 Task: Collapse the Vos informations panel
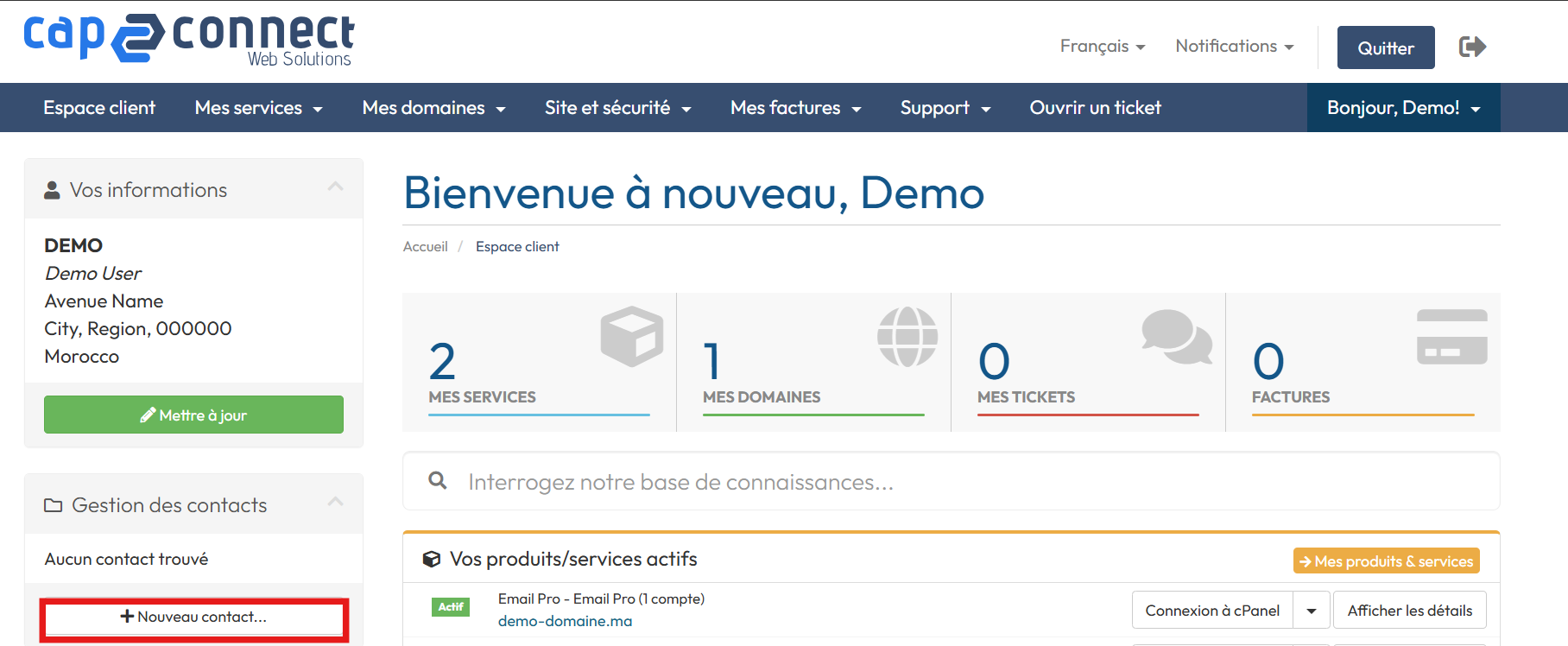[335, 187]
